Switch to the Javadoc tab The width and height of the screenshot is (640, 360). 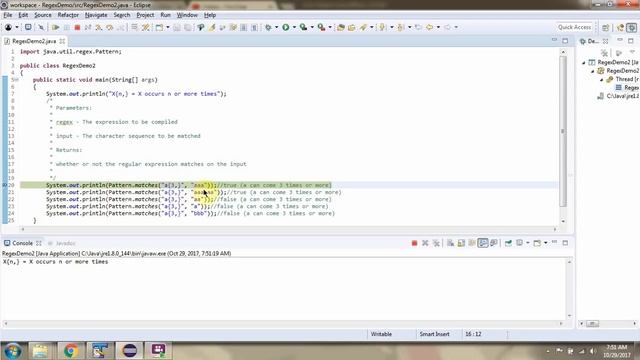tap(62, 243)
